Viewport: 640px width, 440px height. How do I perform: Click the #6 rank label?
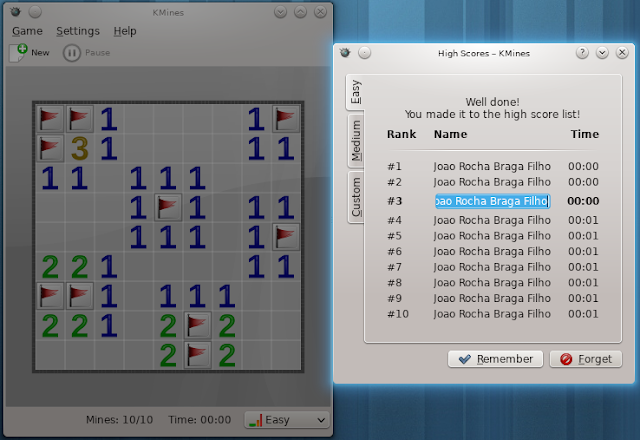[395, 251]
